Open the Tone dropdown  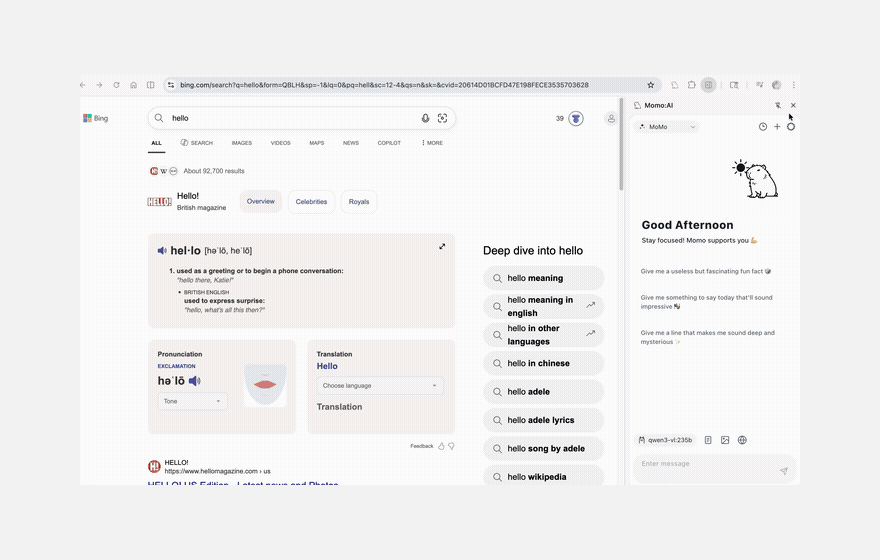pyautogui.click(x=192, y=401)
